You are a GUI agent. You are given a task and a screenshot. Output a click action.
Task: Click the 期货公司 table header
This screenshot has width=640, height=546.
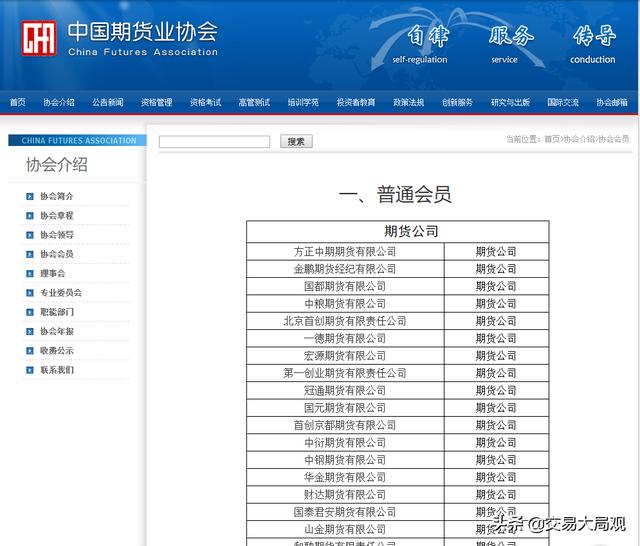398,231
